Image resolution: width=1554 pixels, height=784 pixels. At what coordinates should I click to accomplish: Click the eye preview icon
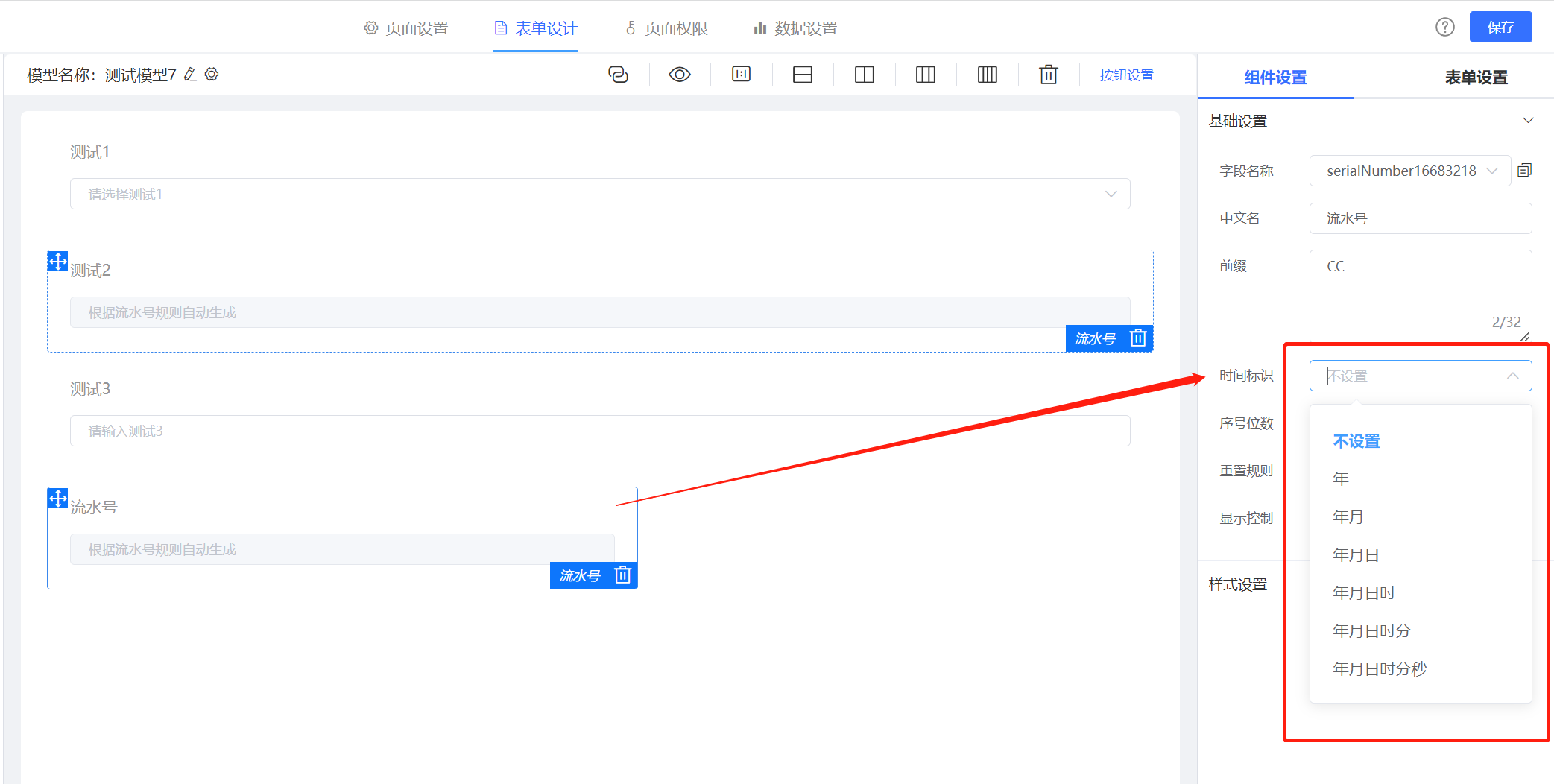[680, 75]
